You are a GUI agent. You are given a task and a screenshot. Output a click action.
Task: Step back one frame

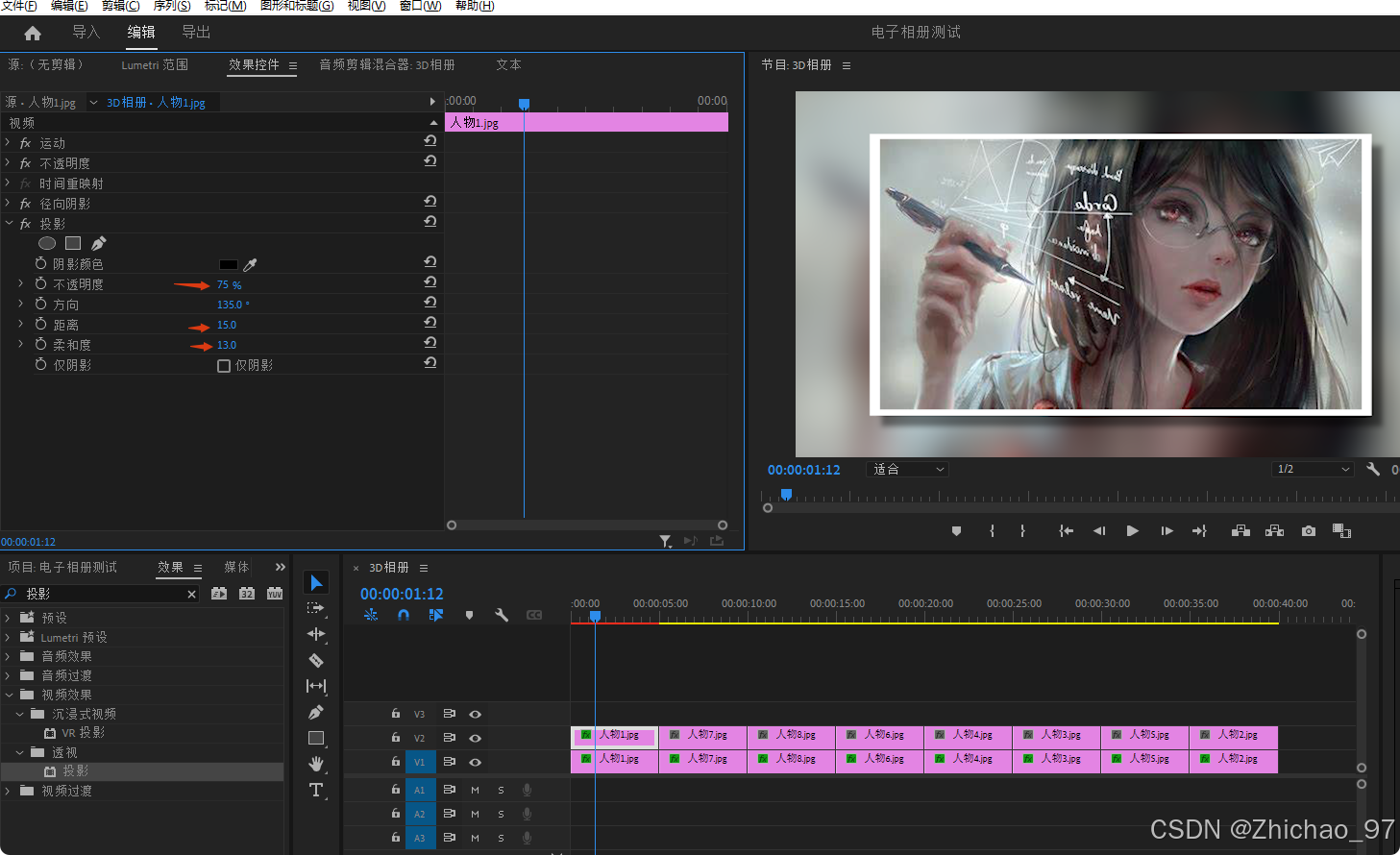pyautogui.click(x=1099, y=531)
